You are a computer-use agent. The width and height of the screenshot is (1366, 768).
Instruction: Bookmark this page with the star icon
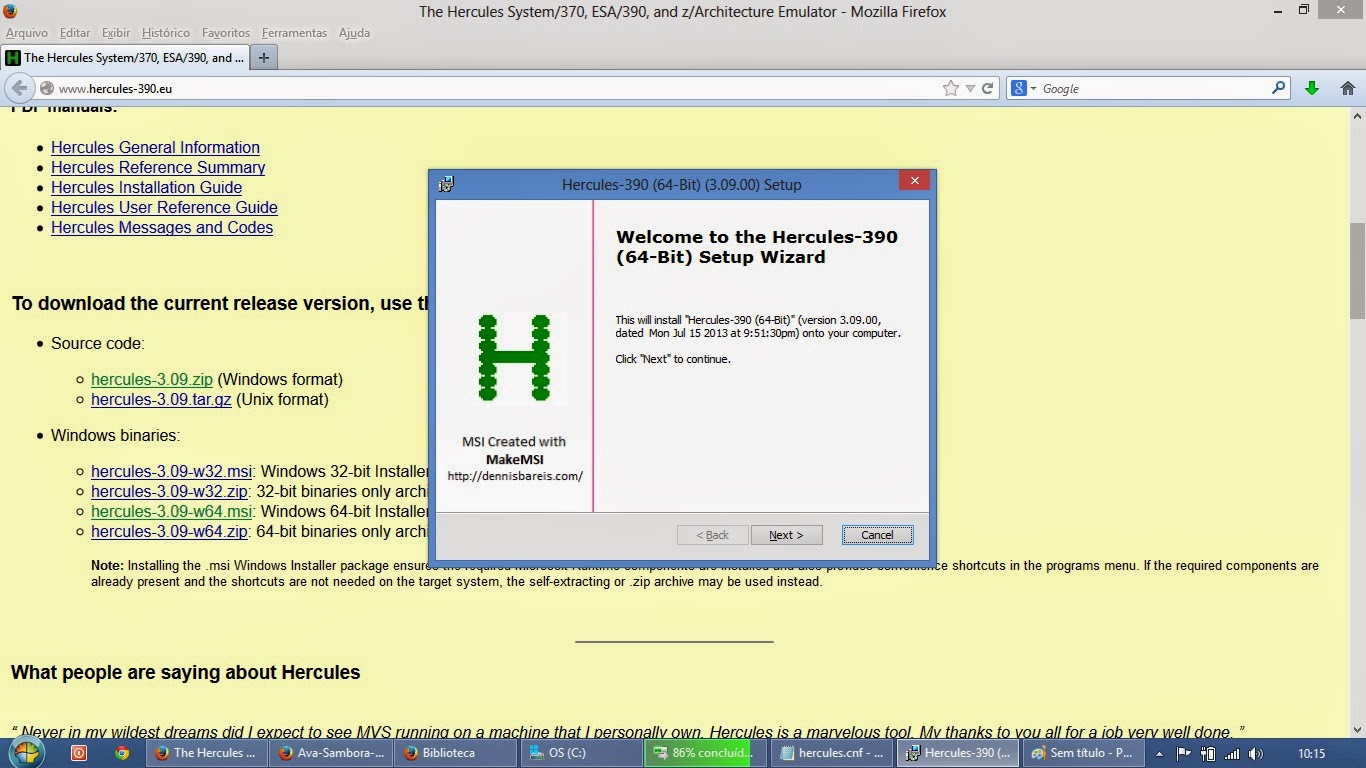click(x=950, y=88)
